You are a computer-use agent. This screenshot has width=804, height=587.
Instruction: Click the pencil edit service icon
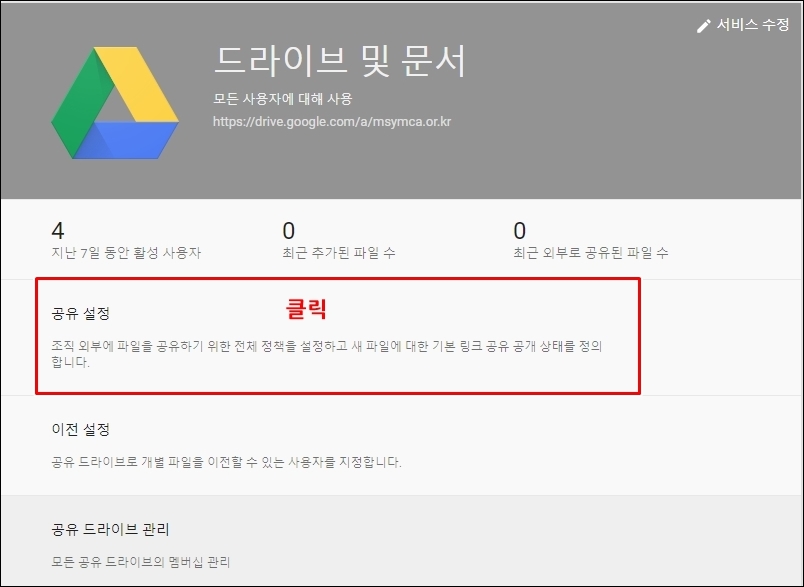(x=704, y=26)
